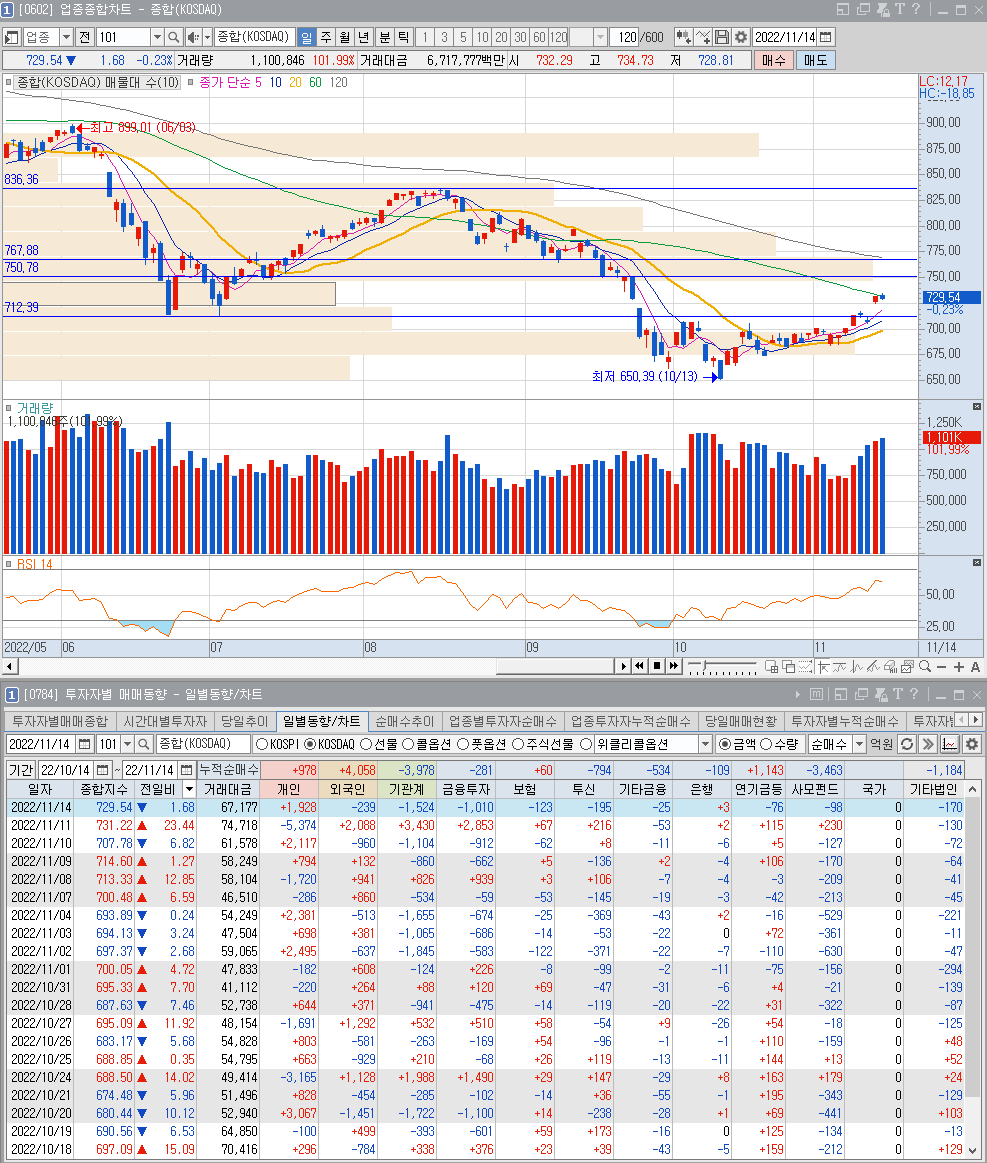
Task: Click the 기간 period button
Action: coord(21,771)
